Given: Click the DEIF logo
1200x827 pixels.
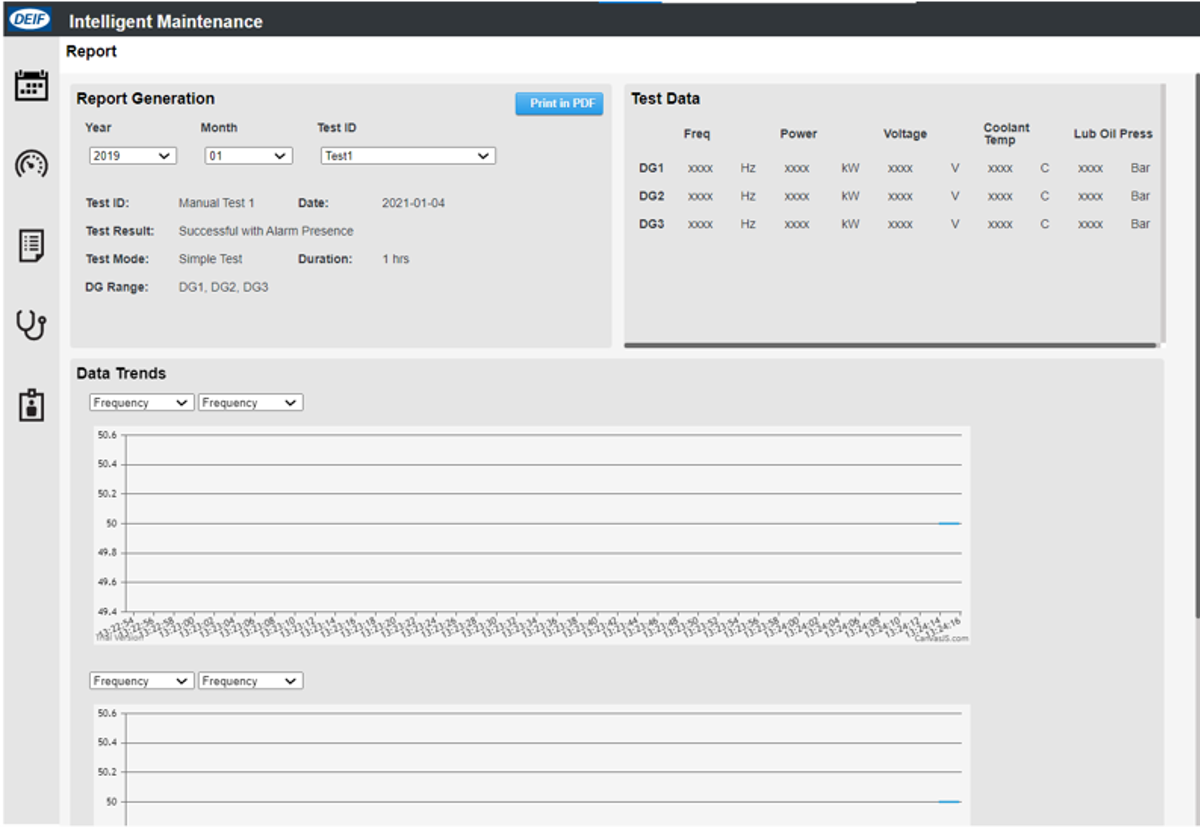Looking at the screenshot, I should (31, 20).
